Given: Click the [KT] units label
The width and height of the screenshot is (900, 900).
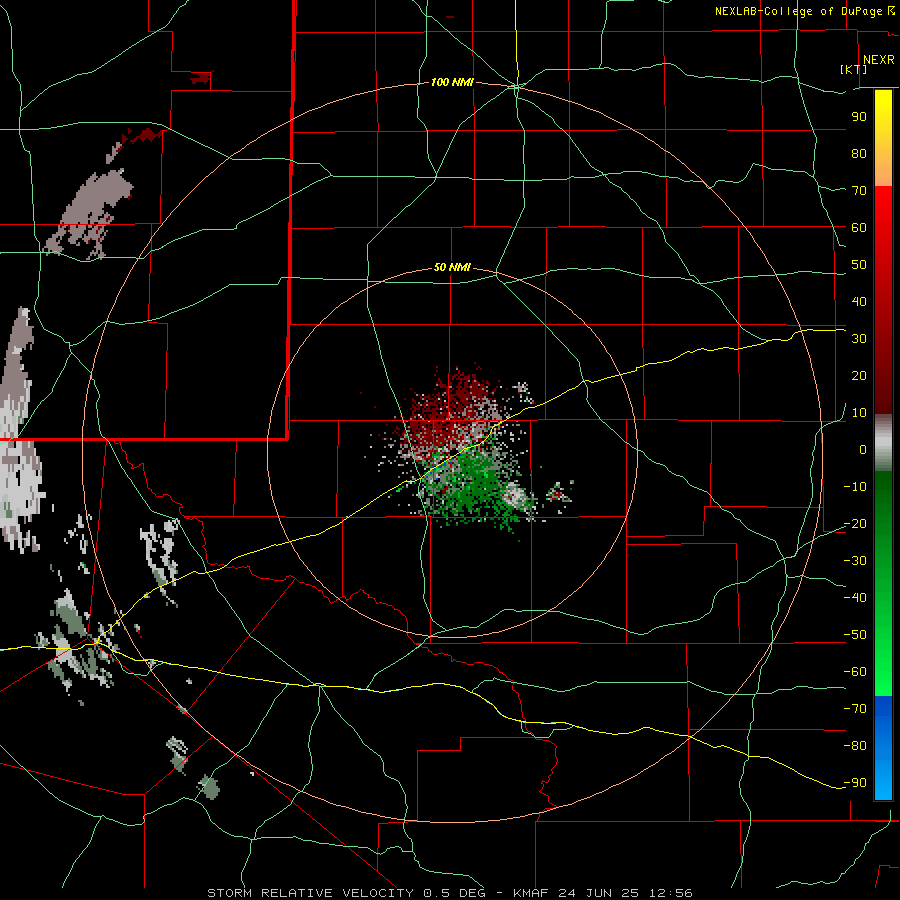Looking at the screenshot, I should tap(854, 69).
